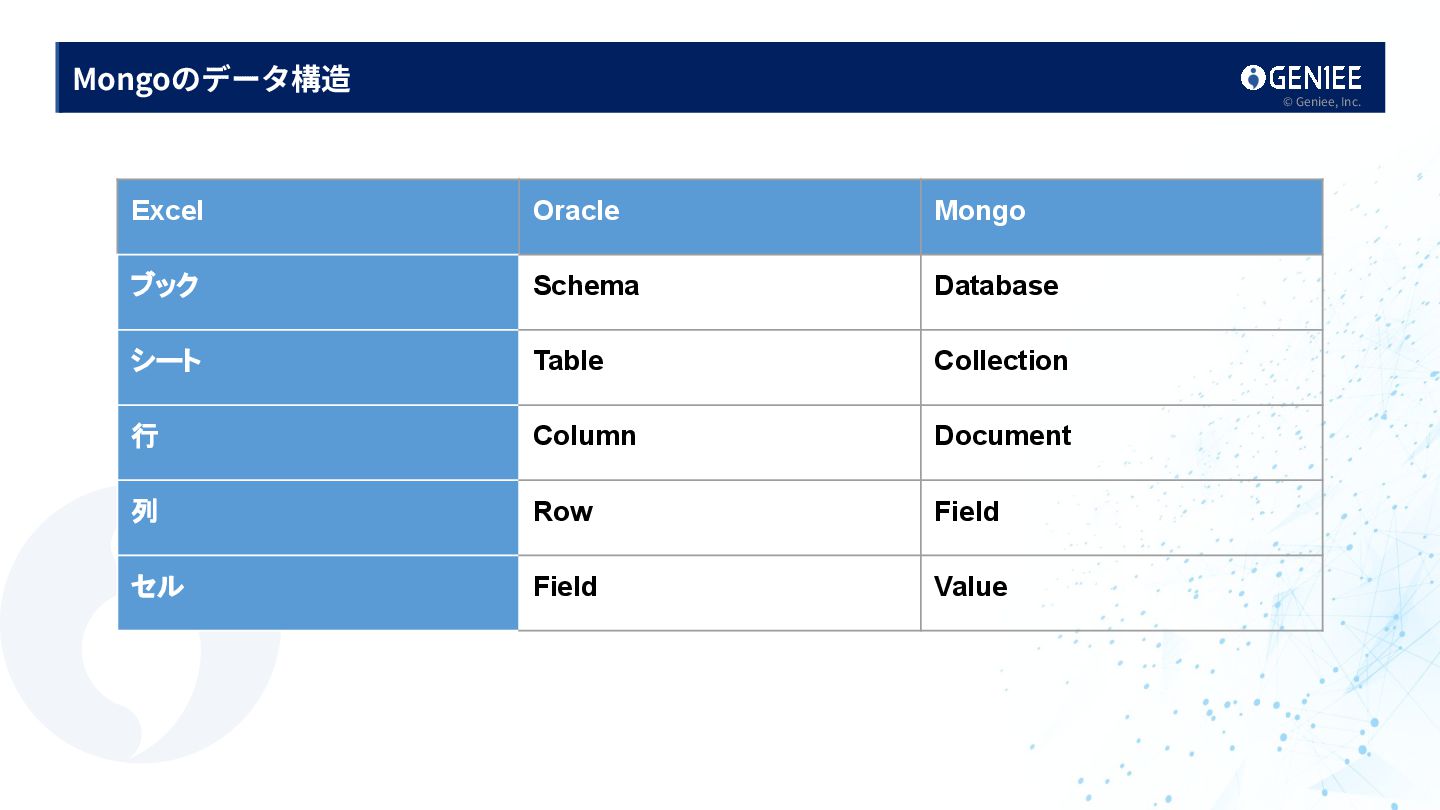
Task: Click the 行 cell in Excel column
Action: tap(318, 442)
